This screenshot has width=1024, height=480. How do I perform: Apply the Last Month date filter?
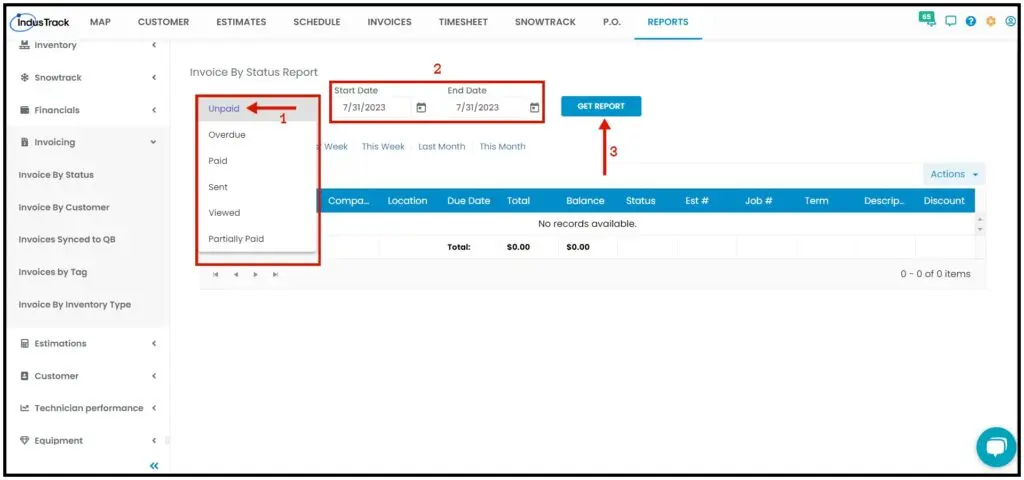pos(441,147)
